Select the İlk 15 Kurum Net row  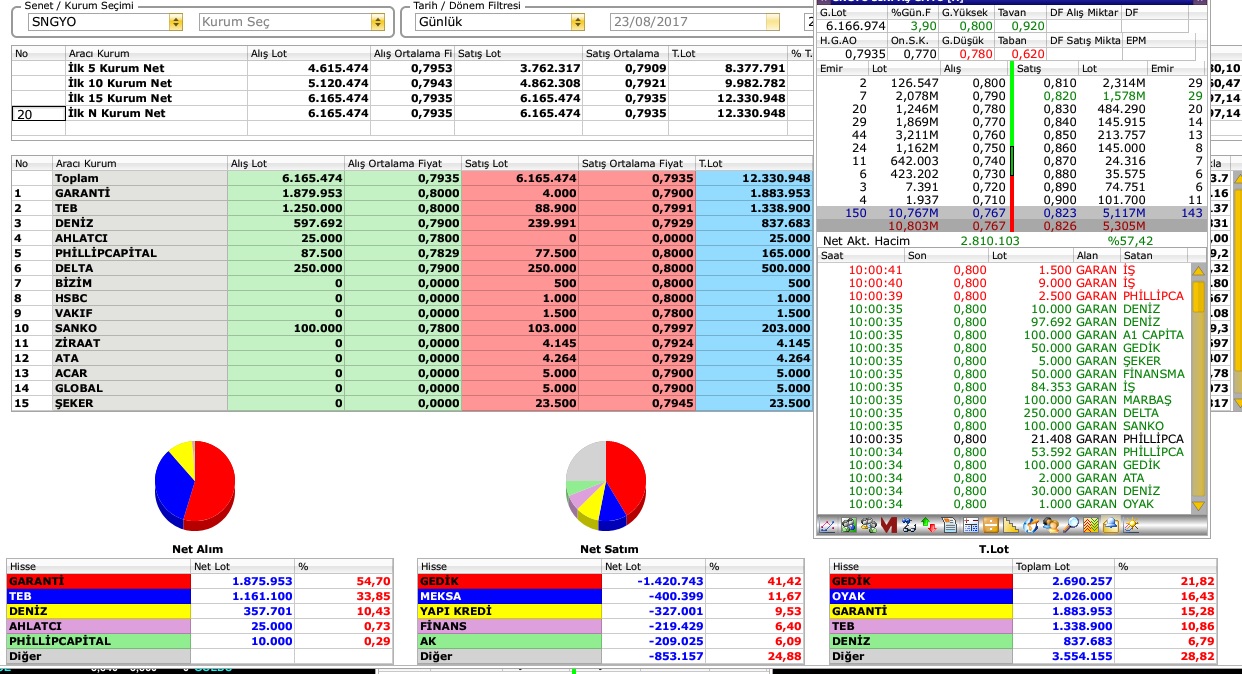(x=410, y=98)
